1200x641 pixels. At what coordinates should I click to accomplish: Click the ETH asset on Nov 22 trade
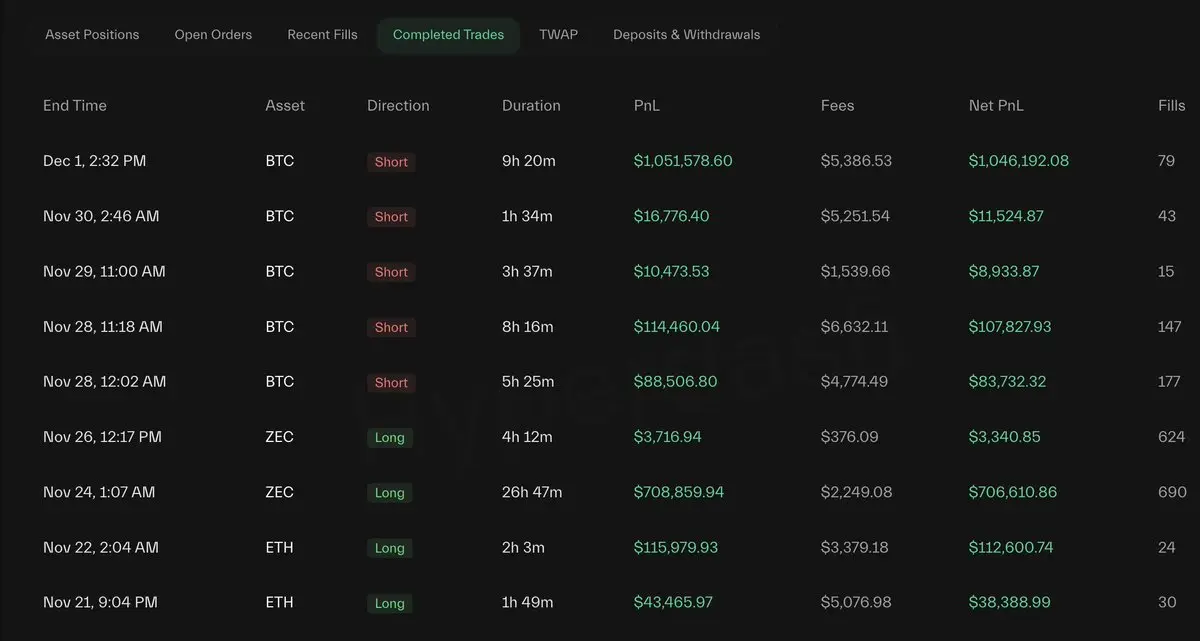(x=279, y=547)
